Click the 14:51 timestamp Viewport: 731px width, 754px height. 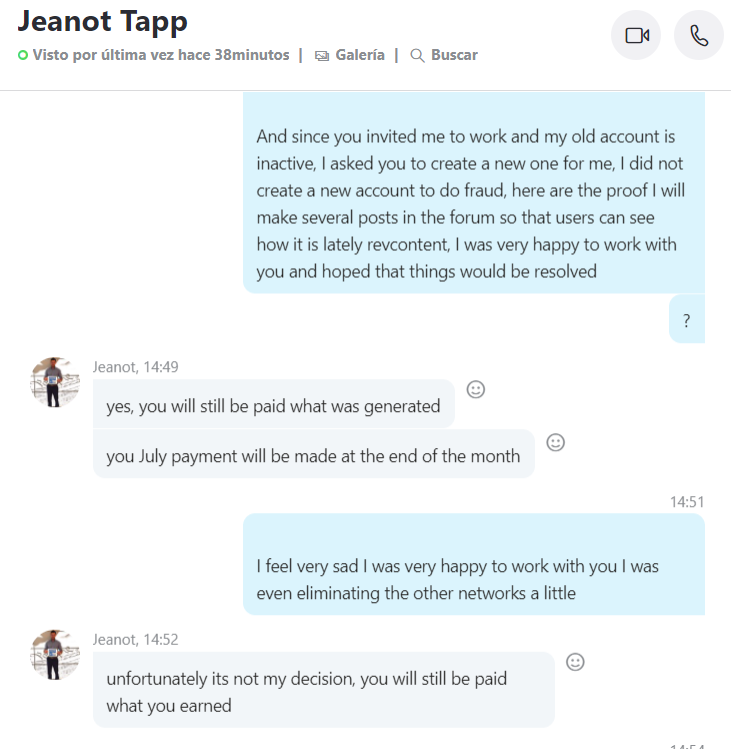(687, 502)
